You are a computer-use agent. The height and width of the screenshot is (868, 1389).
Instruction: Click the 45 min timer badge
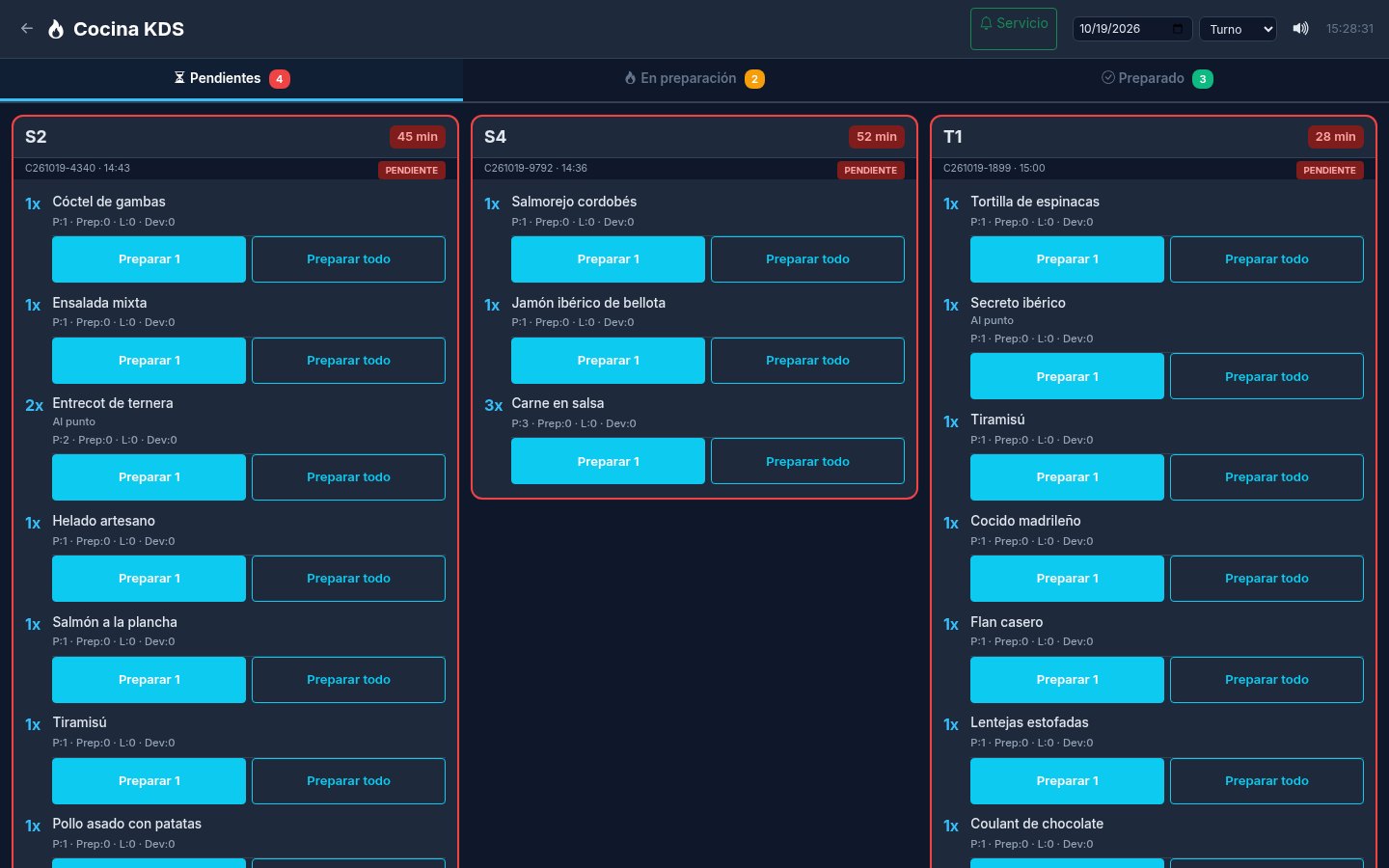tap(418, 137)
